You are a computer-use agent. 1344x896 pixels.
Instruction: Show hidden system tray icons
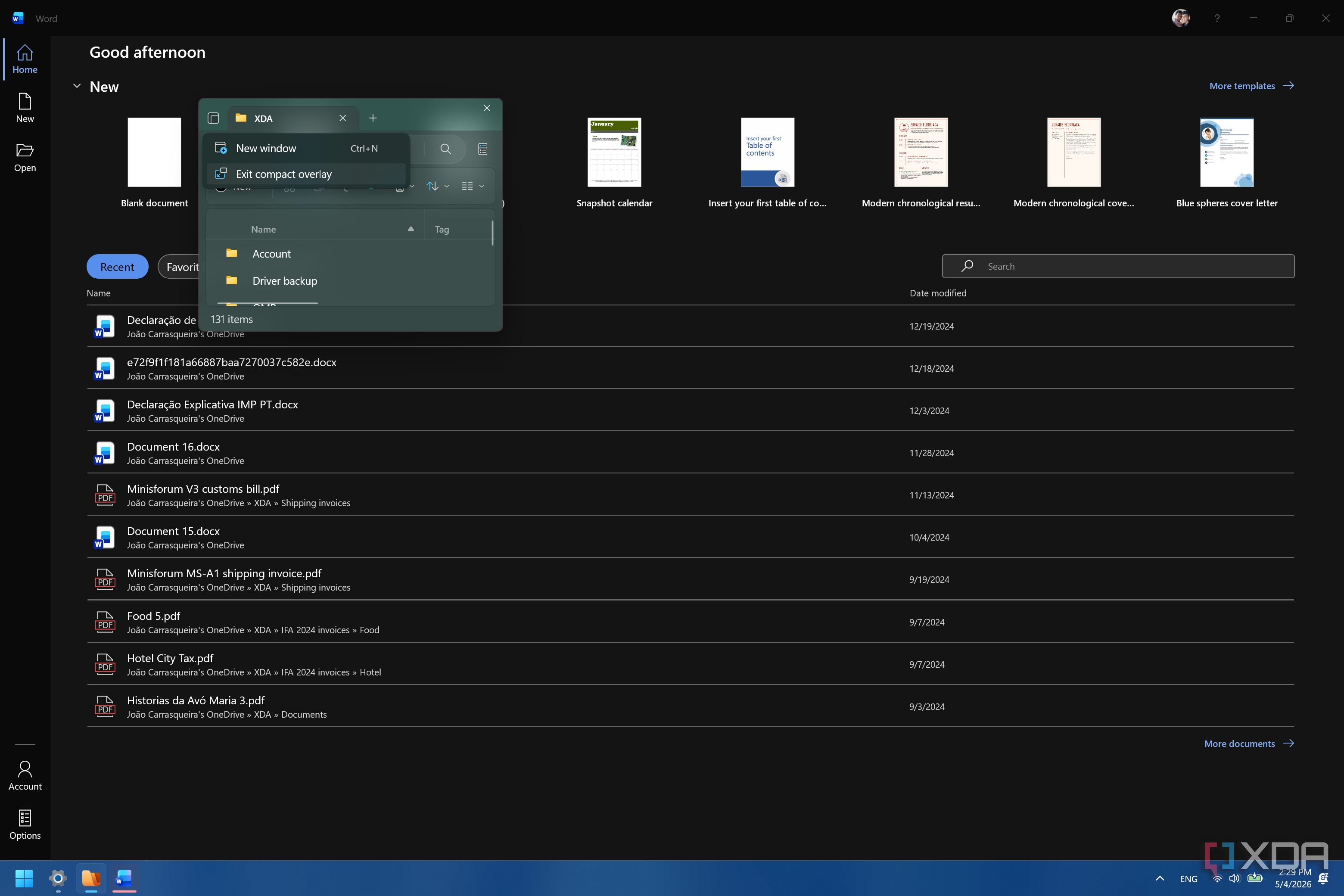(x=1160, y=878)
